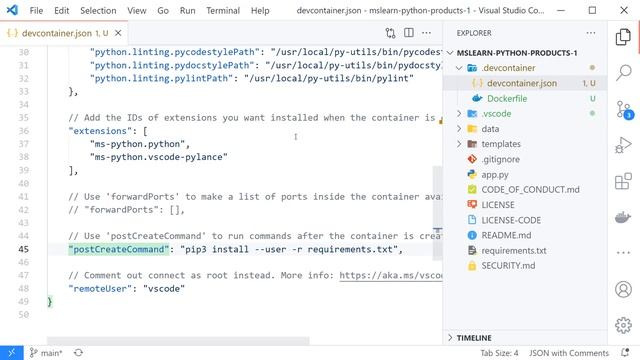Click "ms-python.vscode-pylance" extension string
The height and width of the screenshot is (360, 640).
(159, 157)
